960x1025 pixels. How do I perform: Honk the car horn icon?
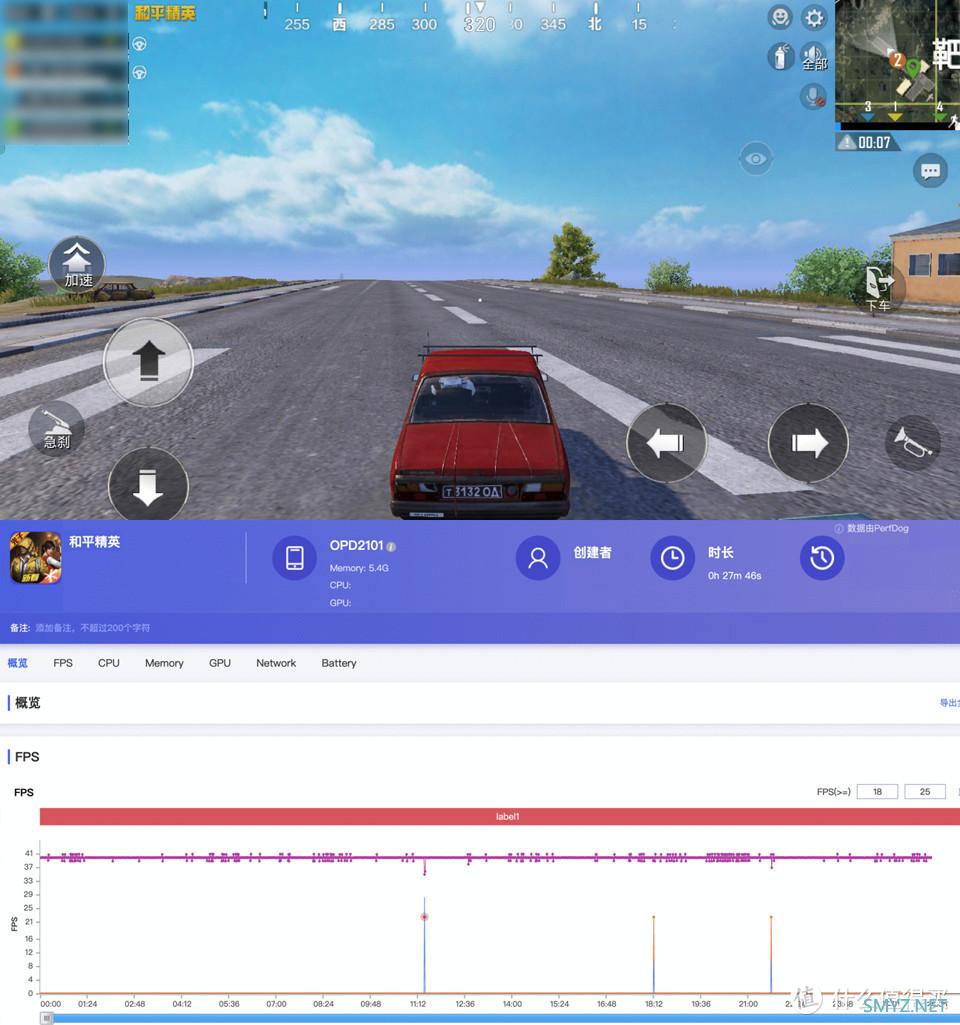pyautogui.click(x=912, y=443)
